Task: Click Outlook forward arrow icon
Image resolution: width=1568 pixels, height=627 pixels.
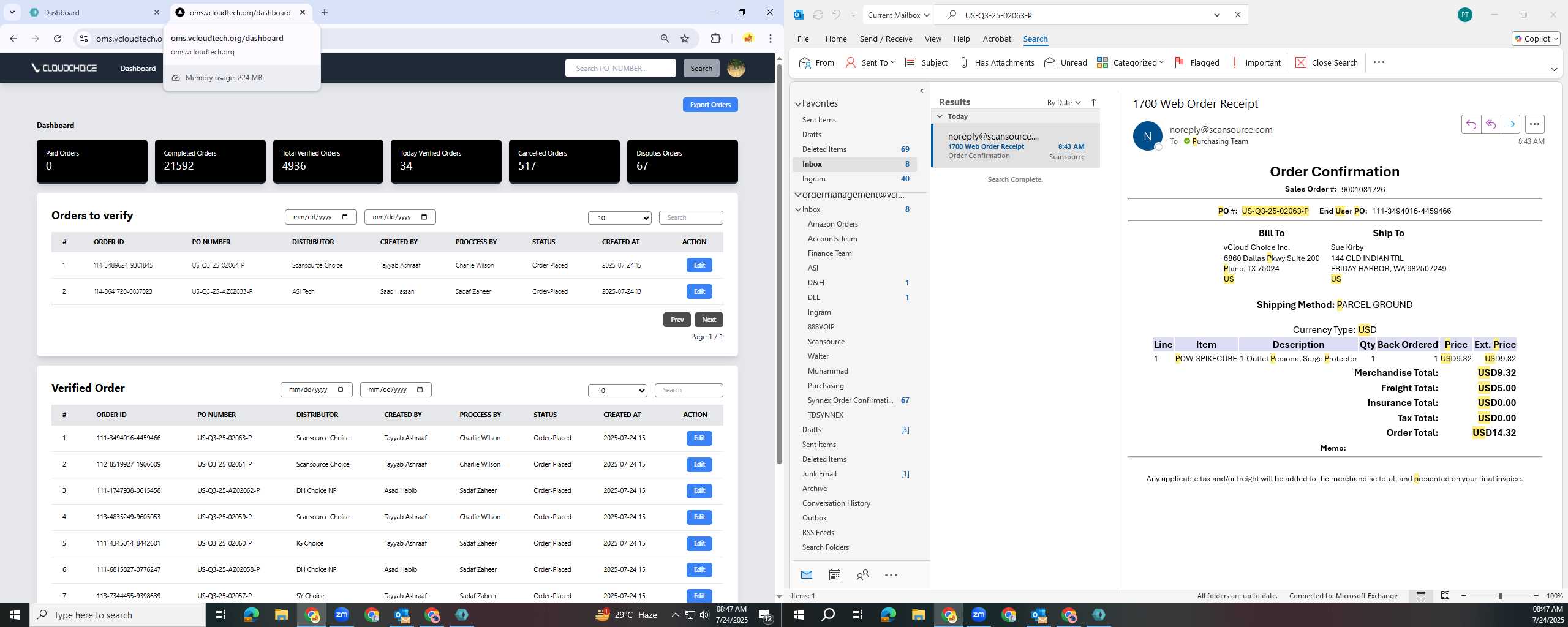Action: [1510, 124]
